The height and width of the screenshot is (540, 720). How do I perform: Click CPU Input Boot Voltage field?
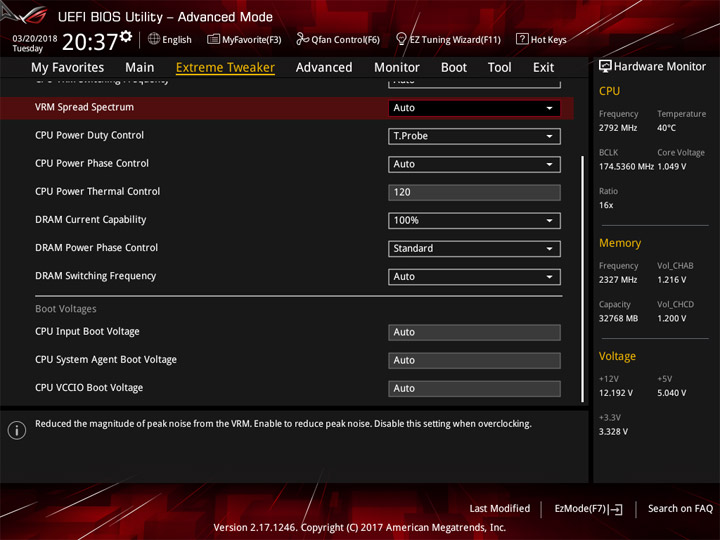(x=474, y=332)
